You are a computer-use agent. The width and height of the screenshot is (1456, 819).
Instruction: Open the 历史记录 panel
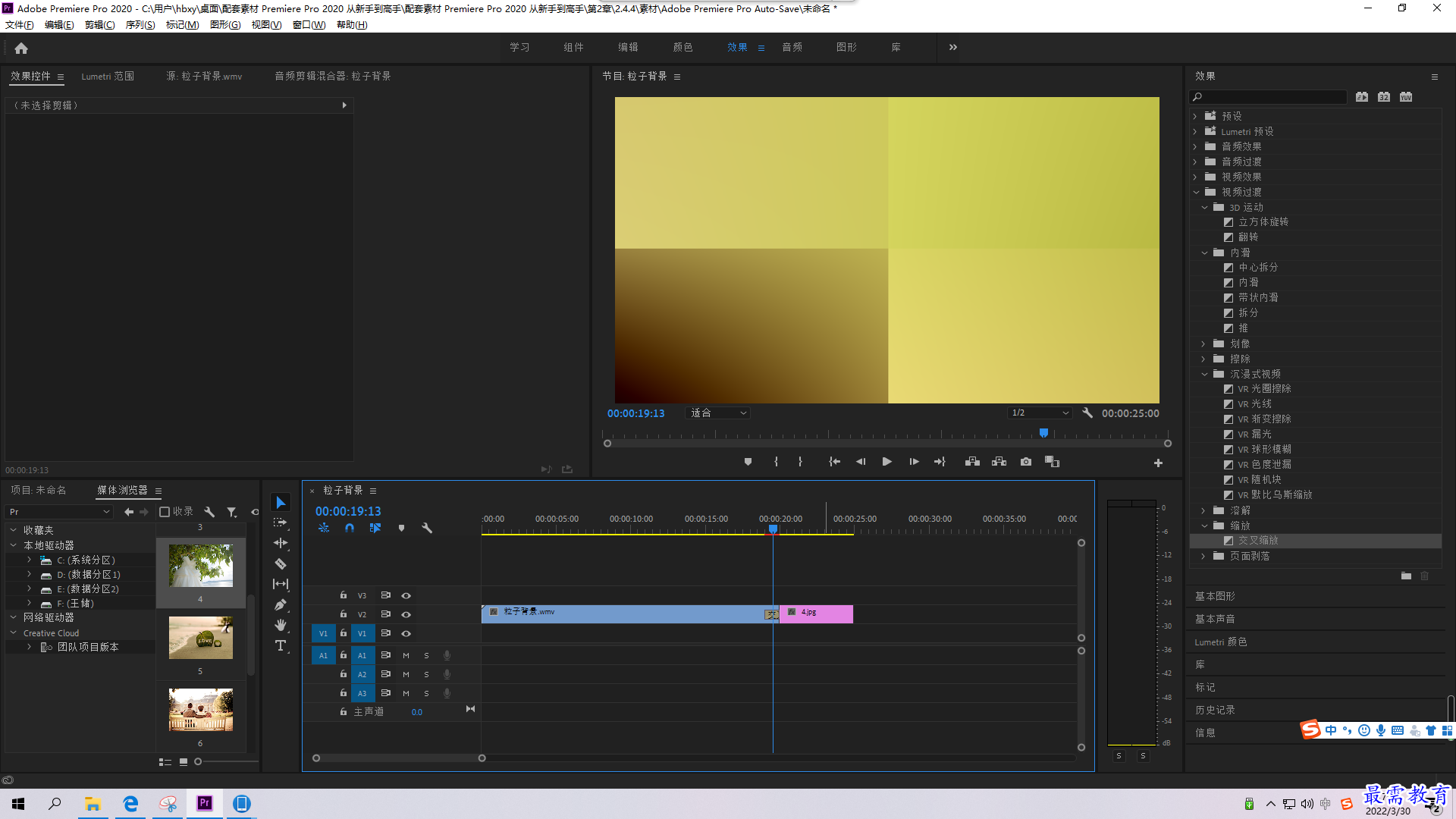pos(1215,711)
